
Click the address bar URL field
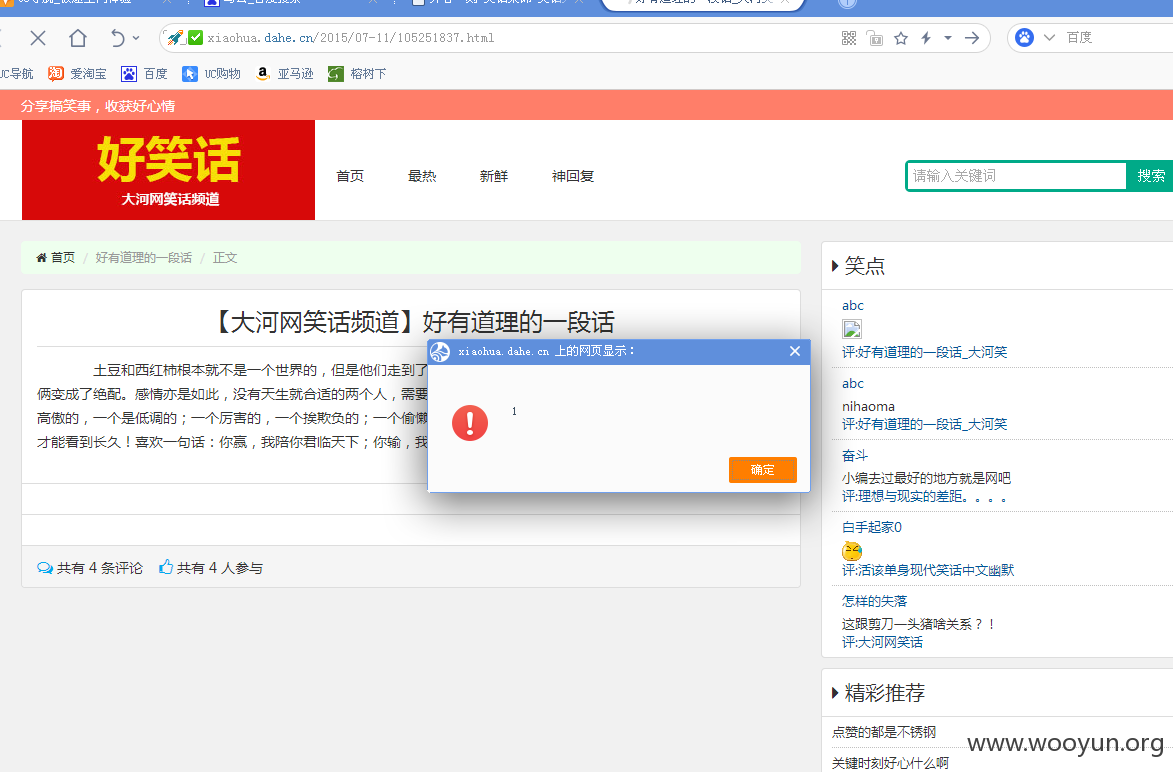pyautogui.click(x=516, y=38)
